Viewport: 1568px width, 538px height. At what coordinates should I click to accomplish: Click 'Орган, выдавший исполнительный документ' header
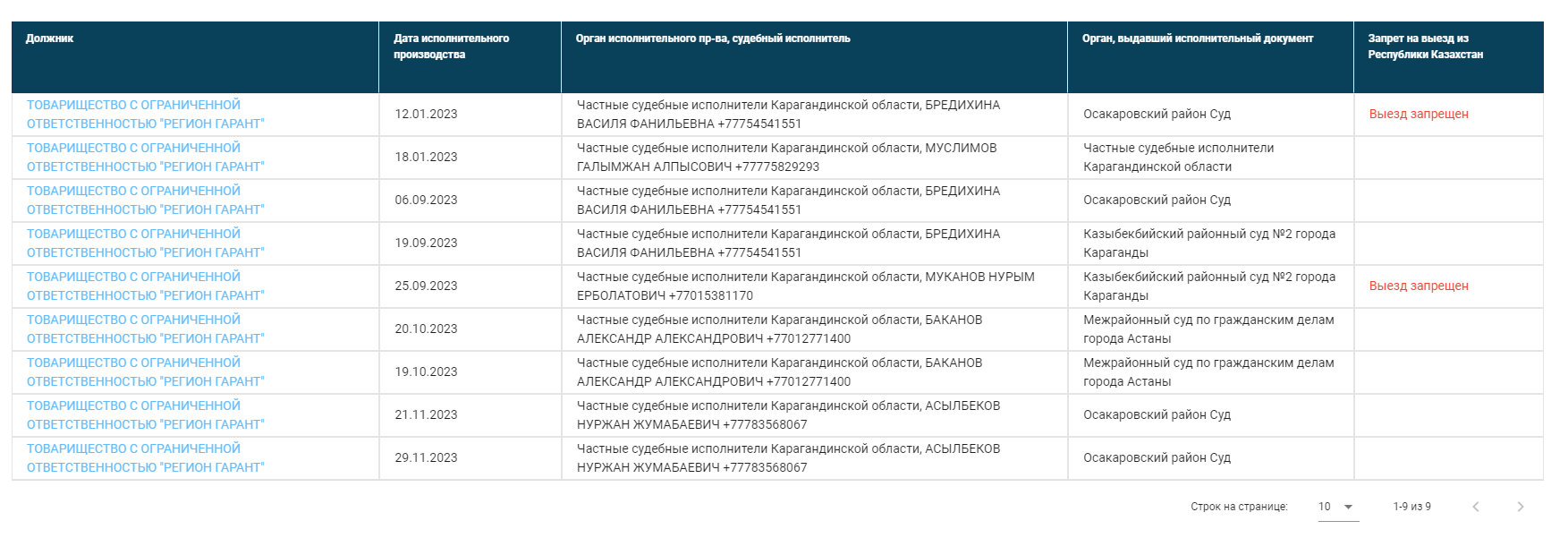click(1197, 38)
